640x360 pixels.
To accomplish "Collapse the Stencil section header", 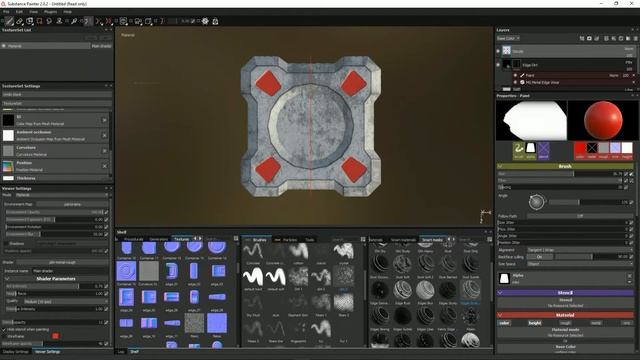I will coord(565,293).
